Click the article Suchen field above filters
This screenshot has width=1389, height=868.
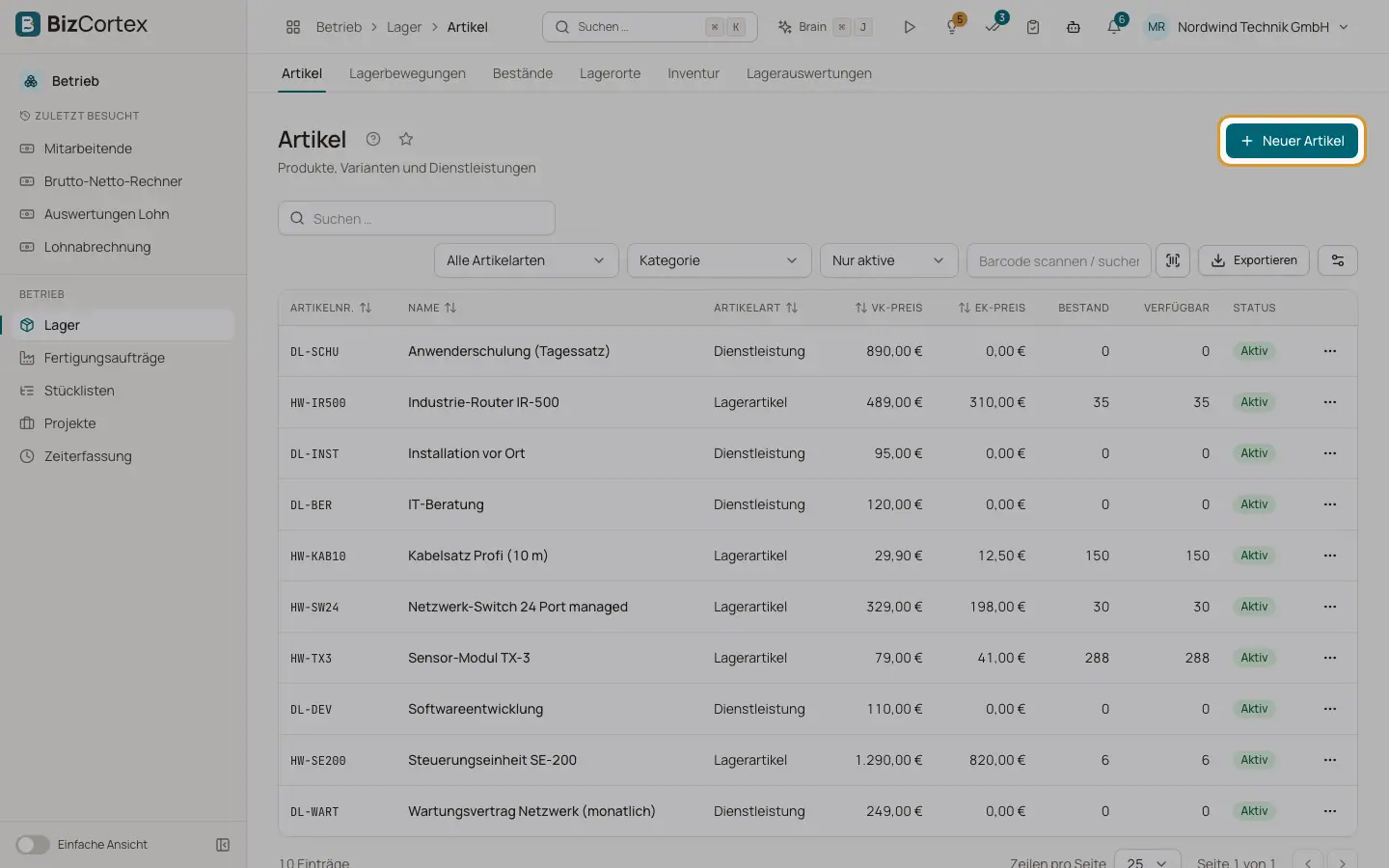tap(417, 218)
